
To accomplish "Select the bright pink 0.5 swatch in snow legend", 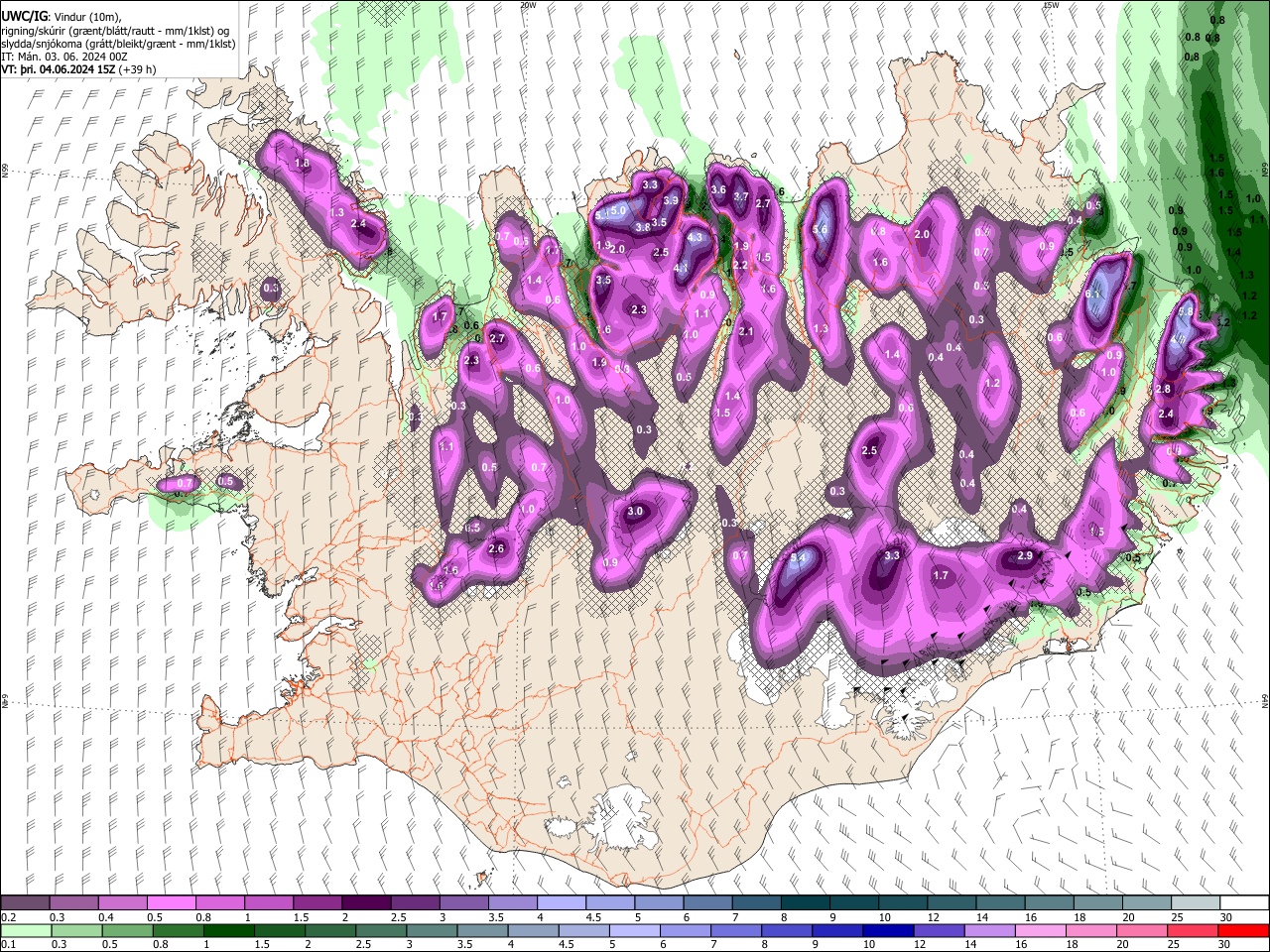I will coord(172,903).
